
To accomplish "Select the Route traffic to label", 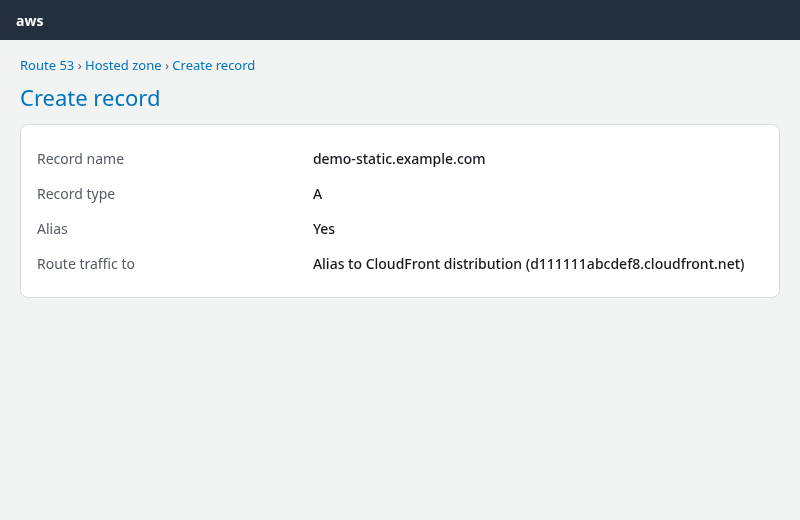I will 86,264.
